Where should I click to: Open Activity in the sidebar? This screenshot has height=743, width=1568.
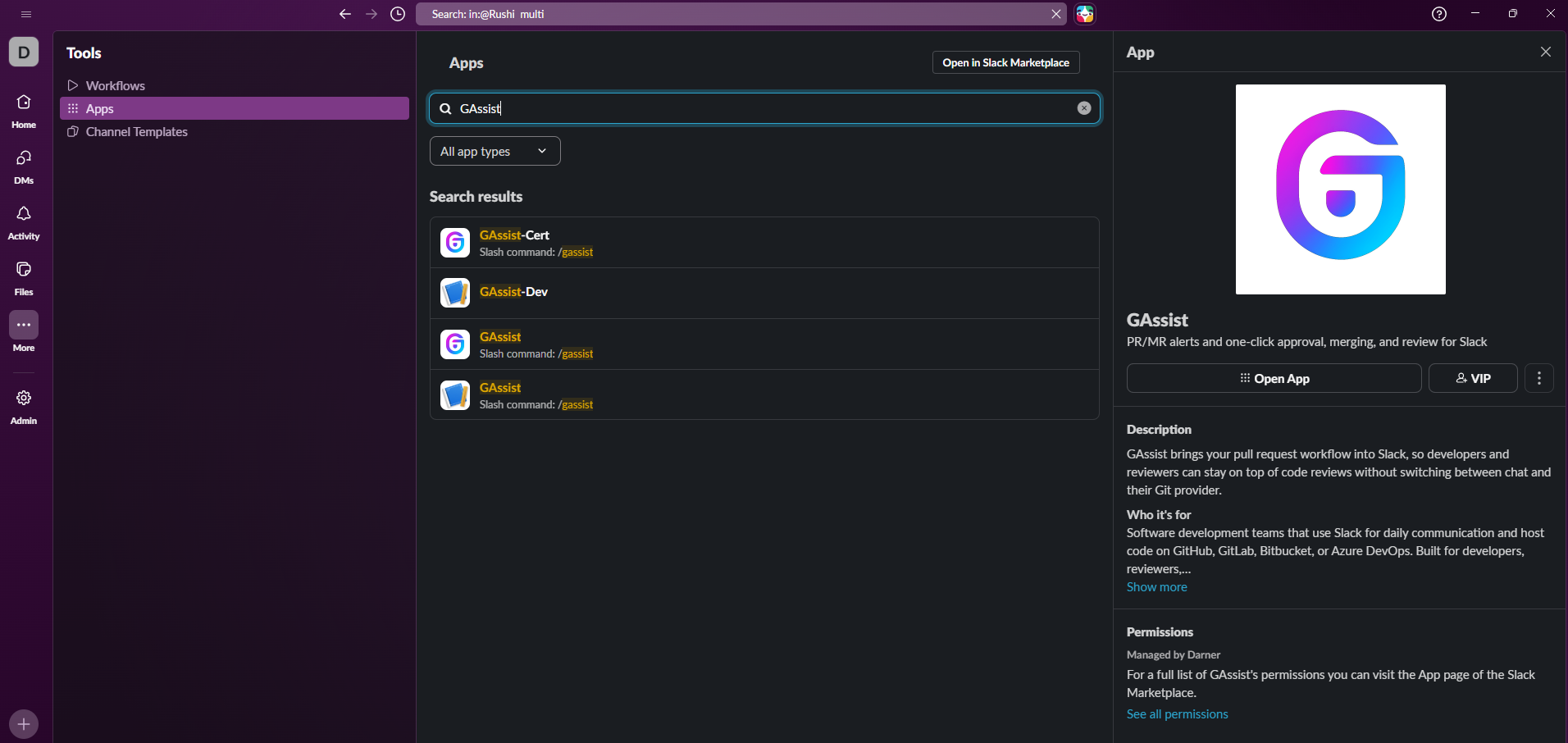tap(24, 222)
